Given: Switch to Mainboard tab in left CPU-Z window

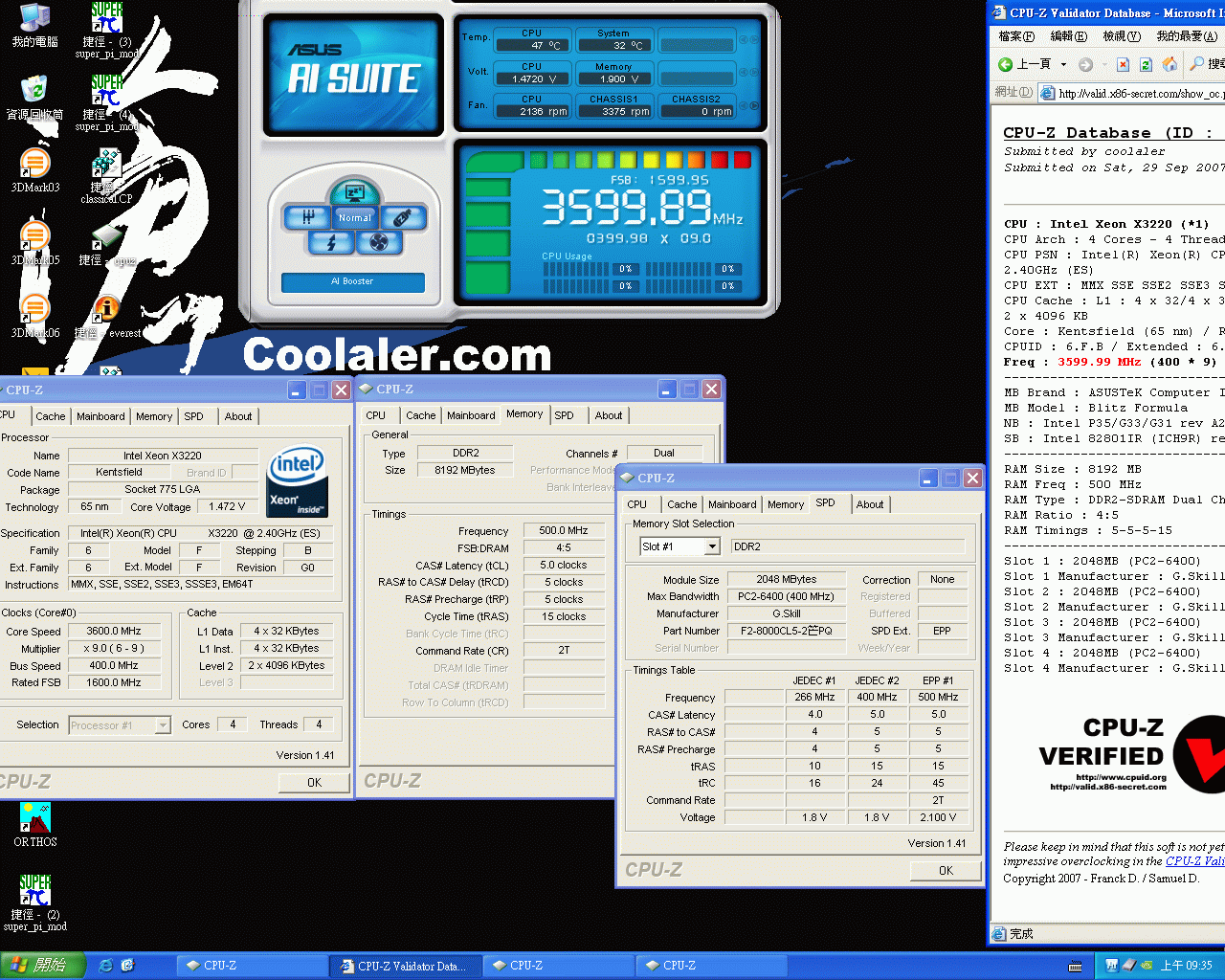Looking at the screenshot, I should coord(100,416).
